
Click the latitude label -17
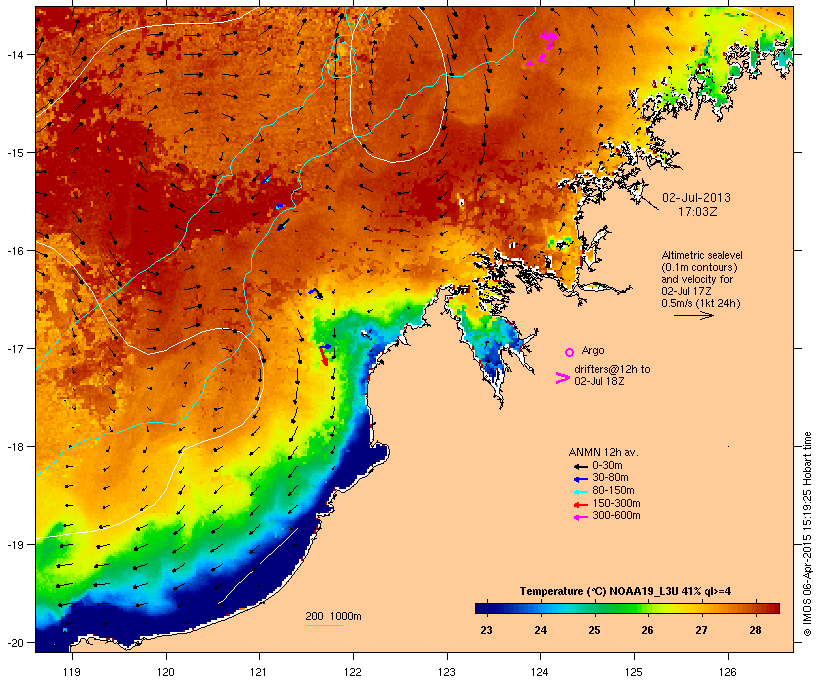tap(15, 348)
